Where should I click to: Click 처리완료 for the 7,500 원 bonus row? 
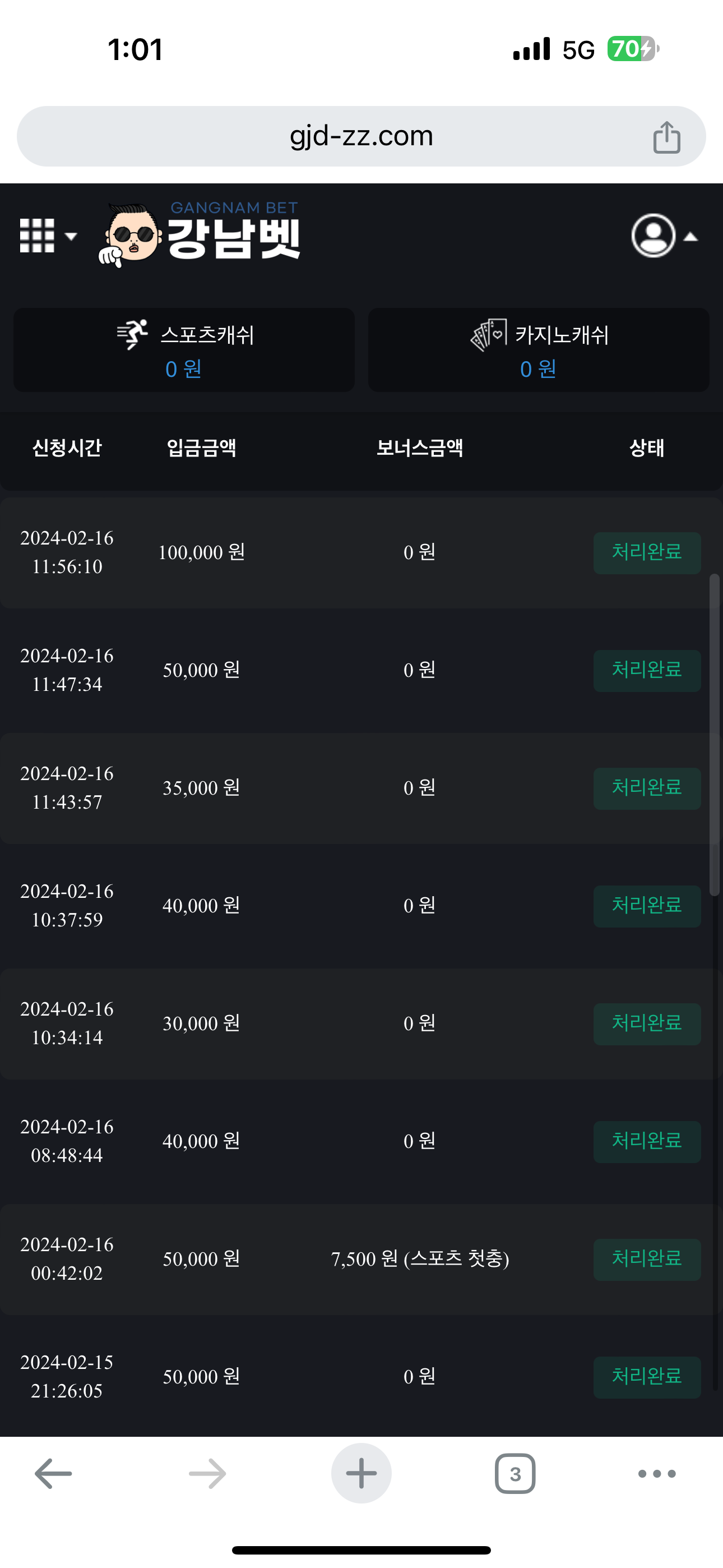pos(646,1260)
